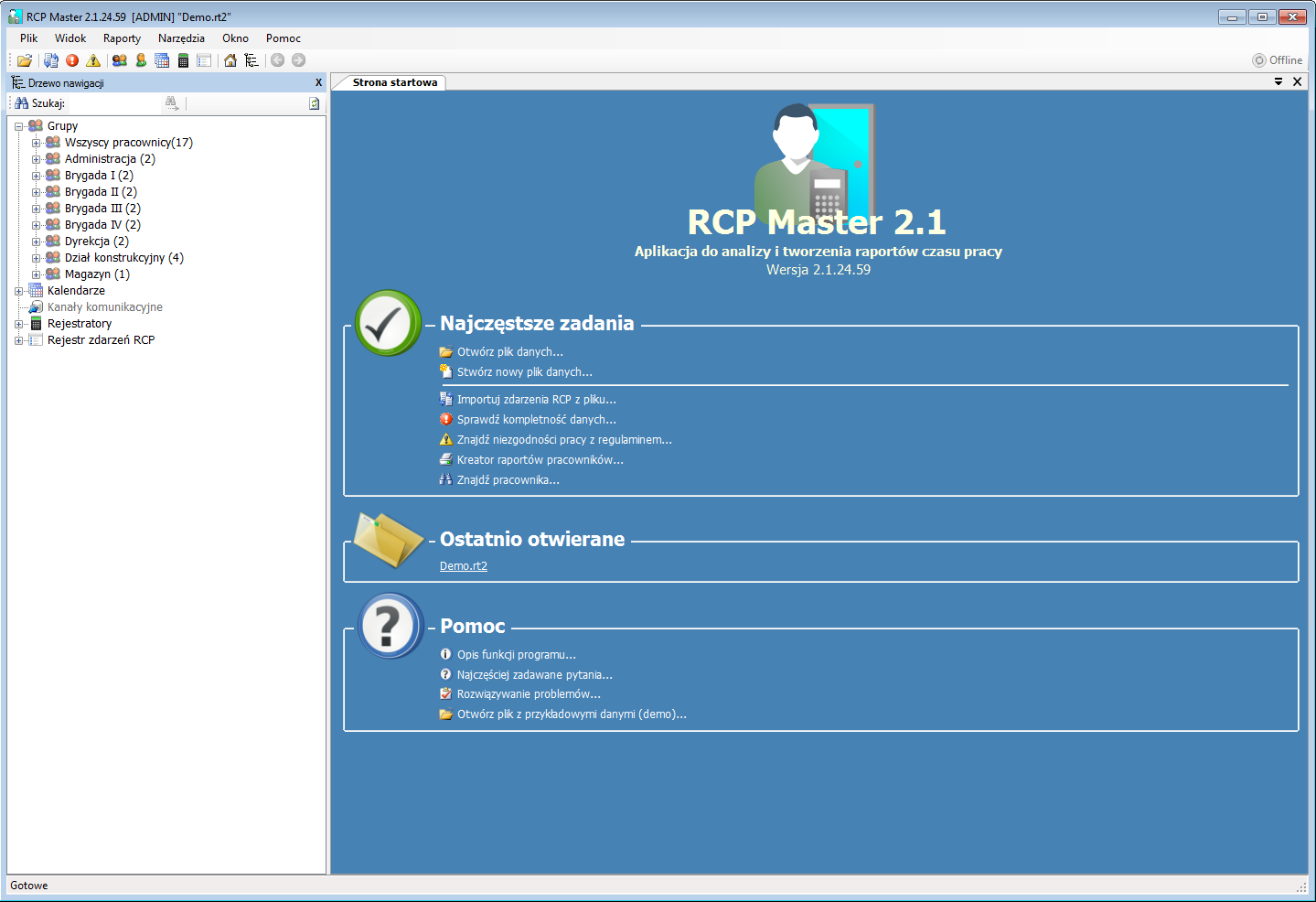This screenshot has height=902, width=1316.
Task: Click the home start page toolbar icon
Action: 230,60
